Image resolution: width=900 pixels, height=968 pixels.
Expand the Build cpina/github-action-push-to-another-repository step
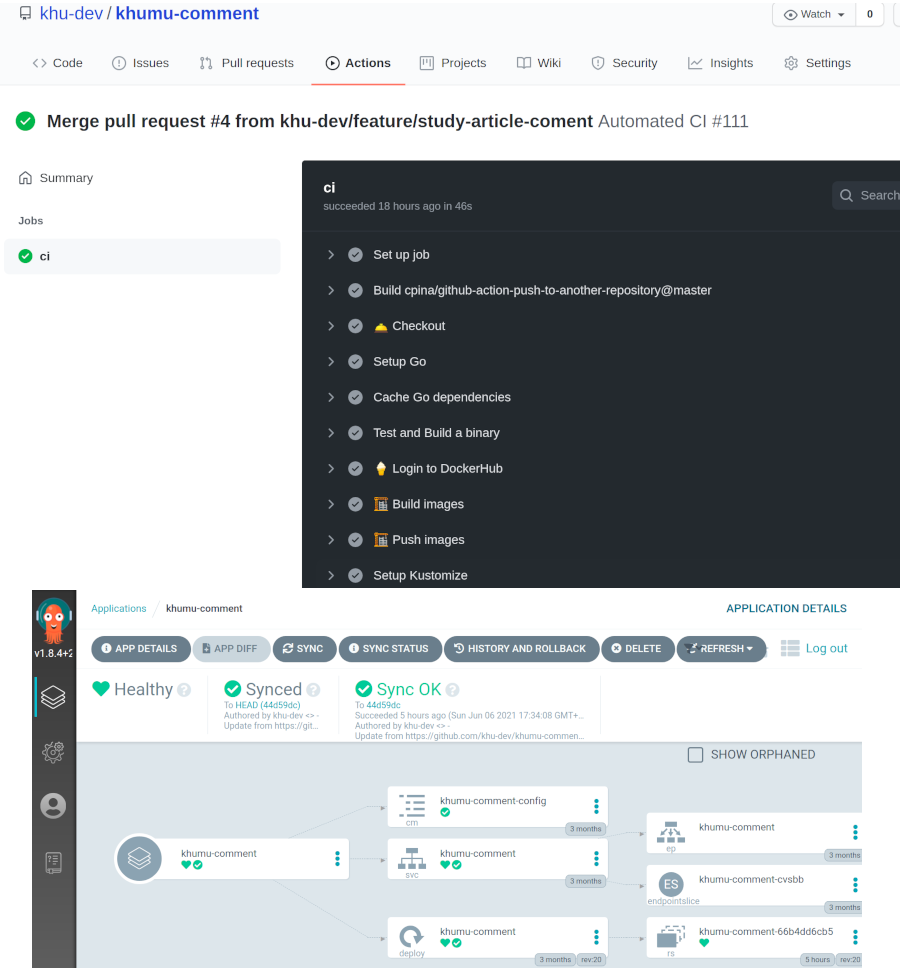[331, 290]
